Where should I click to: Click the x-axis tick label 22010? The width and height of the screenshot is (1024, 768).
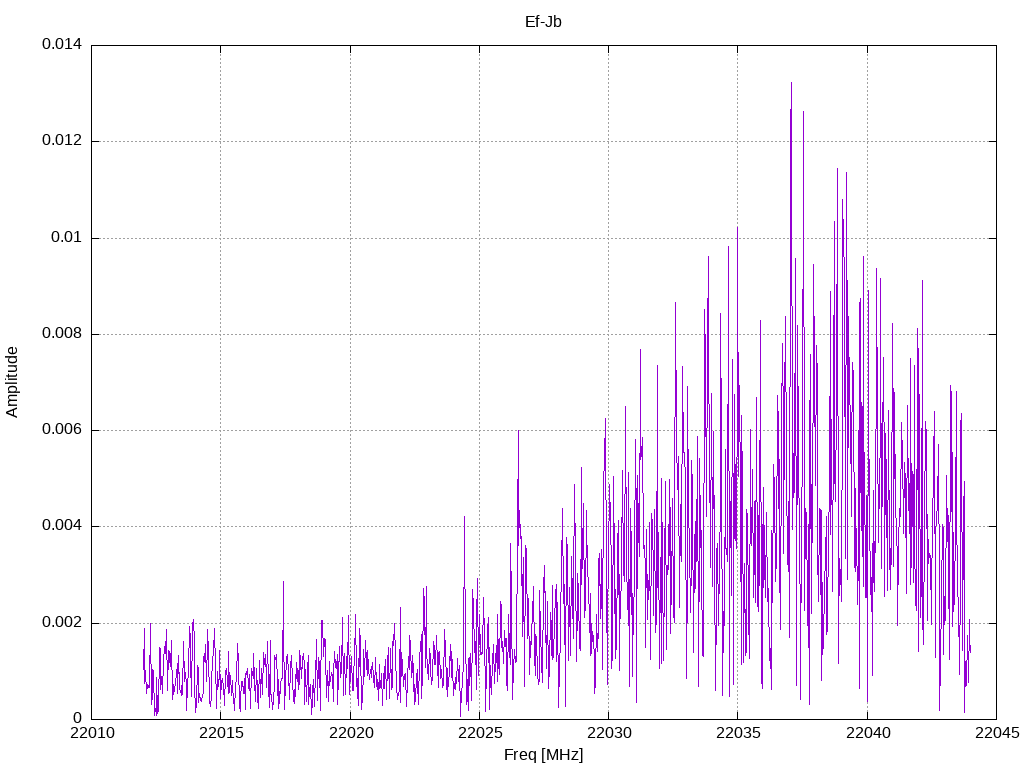tap(91, 733)
